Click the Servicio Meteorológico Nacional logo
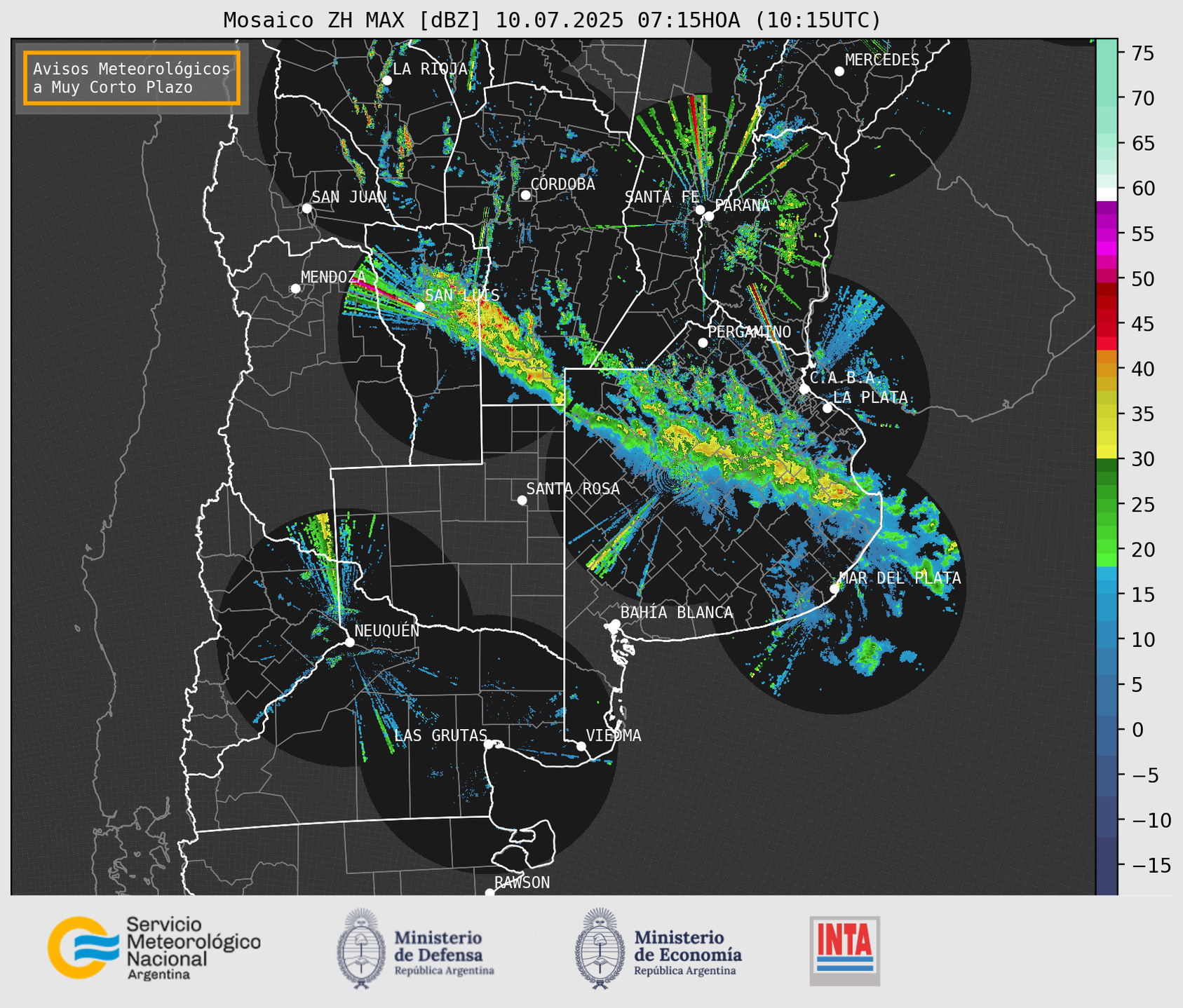Viewport: 1183px width, 1008px height. click(x=154, y=948)
